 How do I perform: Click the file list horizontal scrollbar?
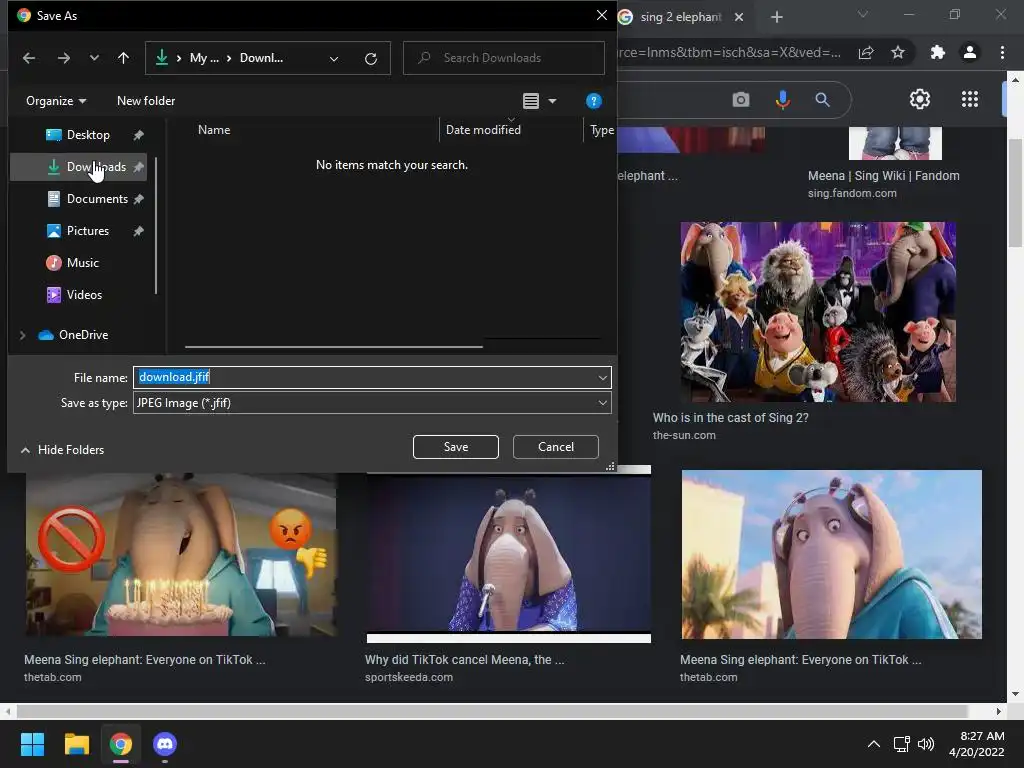pyautogui.click(x=334, y=346)
